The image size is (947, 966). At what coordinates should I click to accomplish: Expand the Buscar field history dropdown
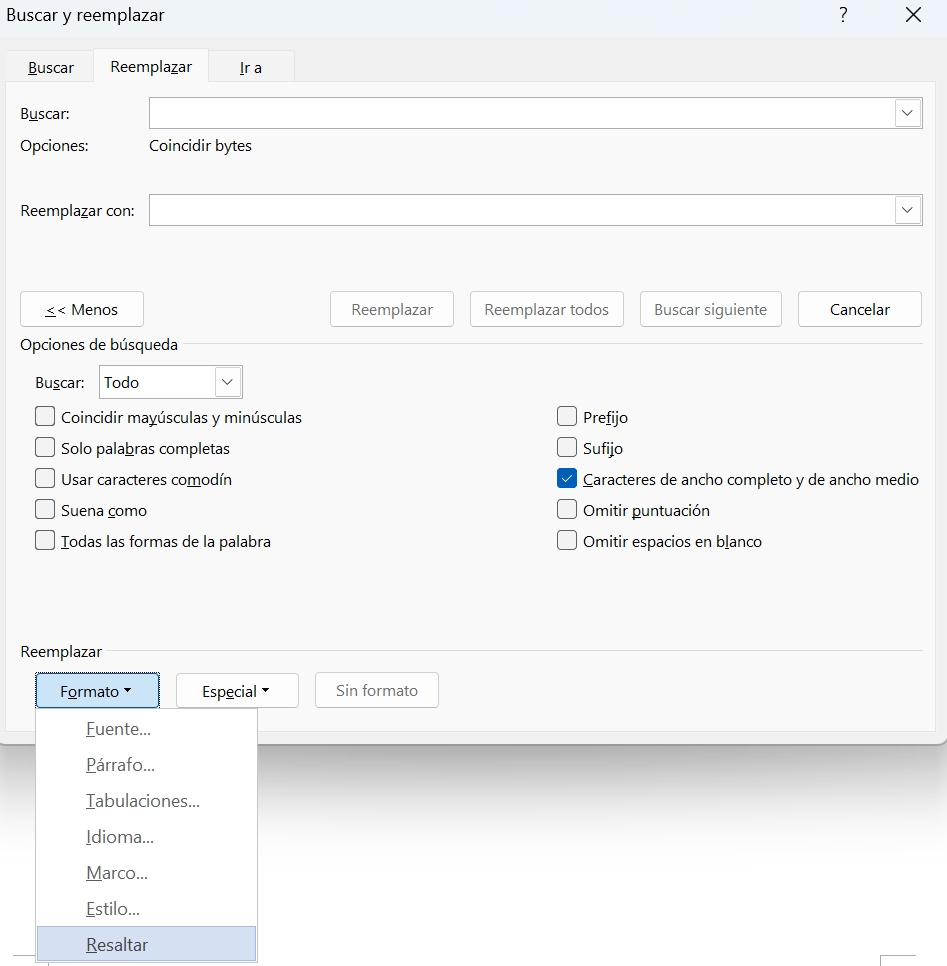click(908, 113)
